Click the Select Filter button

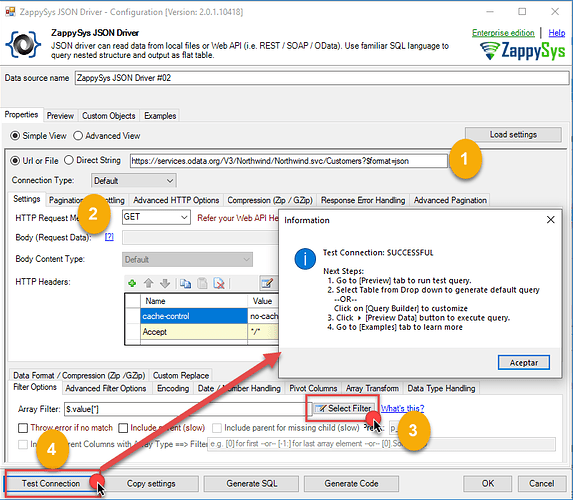[344, 408]
